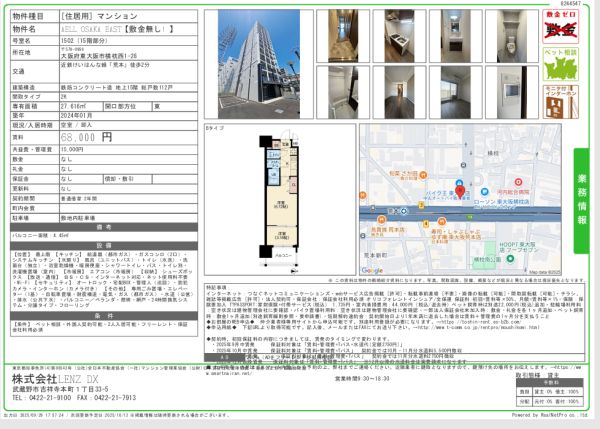Click the blue ローソン store marker icon
Image resolution: width=600 pixels, height=429 pixels.
click(485, 191)
